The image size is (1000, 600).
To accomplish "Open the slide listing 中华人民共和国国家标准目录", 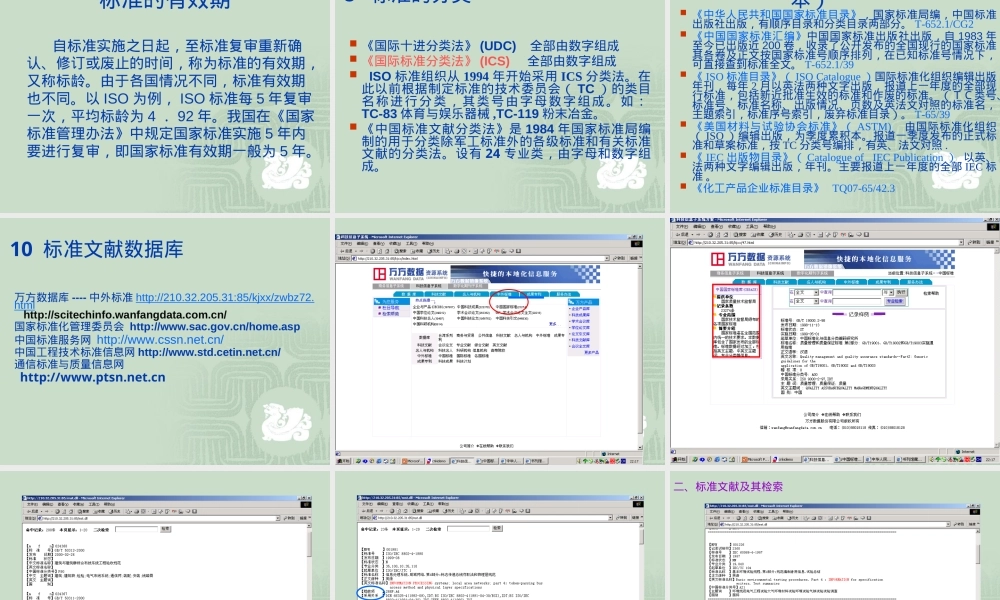I will tap(835, 105).
